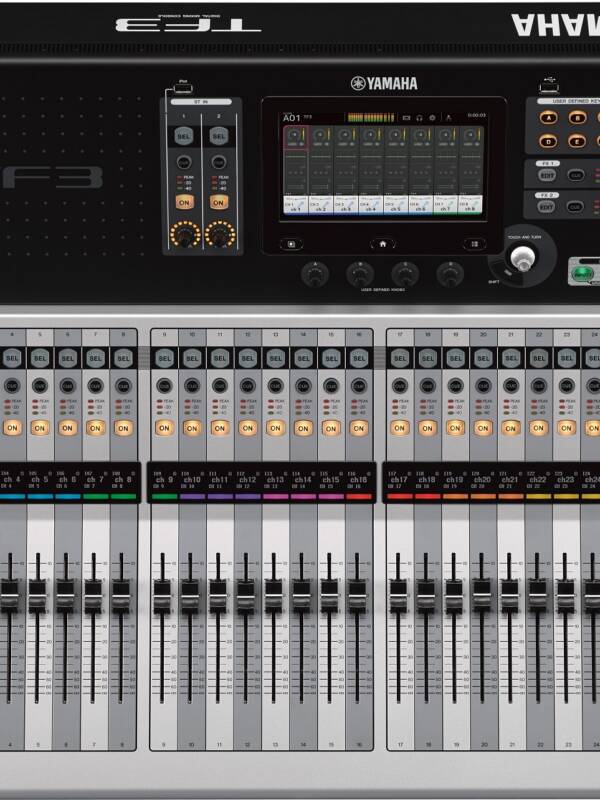Click the fourth user defined knob
The image size is (600, 800).
pos(450,275)
